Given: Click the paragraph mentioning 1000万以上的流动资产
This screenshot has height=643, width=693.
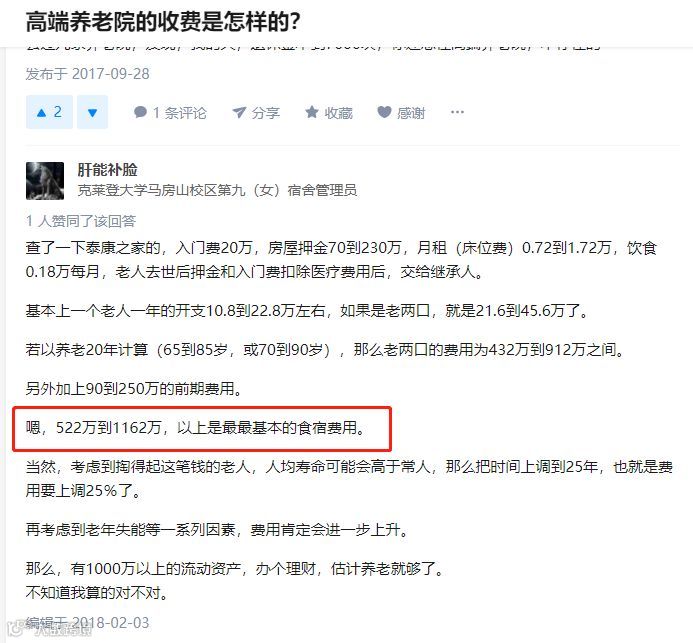Looking at the screenshot, I should (x=235, y=569).
